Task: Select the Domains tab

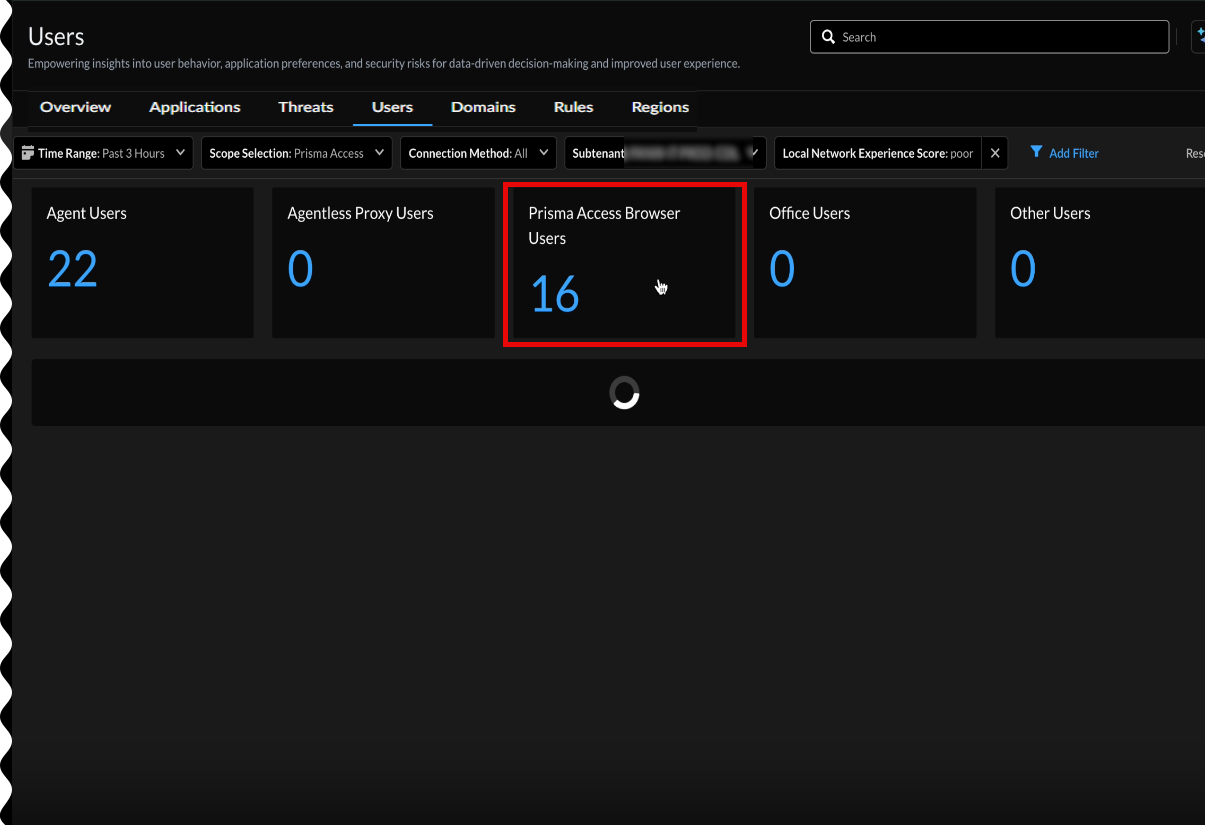Action: click(x=483, y=107)
